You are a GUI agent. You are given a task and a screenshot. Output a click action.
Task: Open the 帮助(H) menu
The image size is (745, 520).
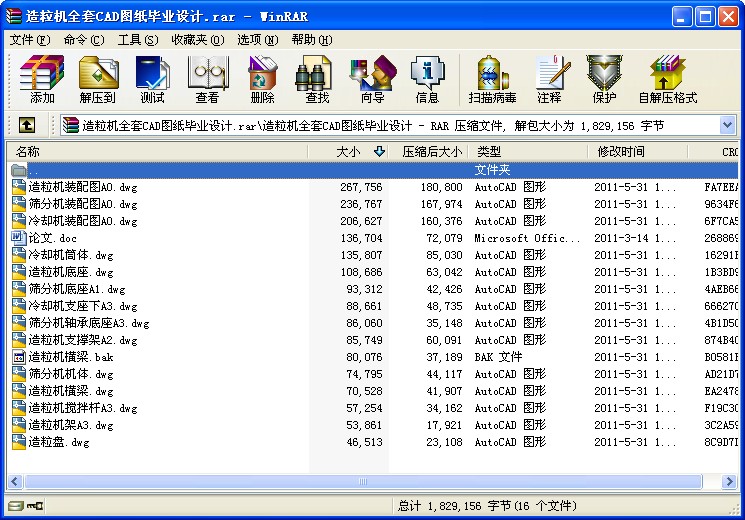tap(312, 40)
